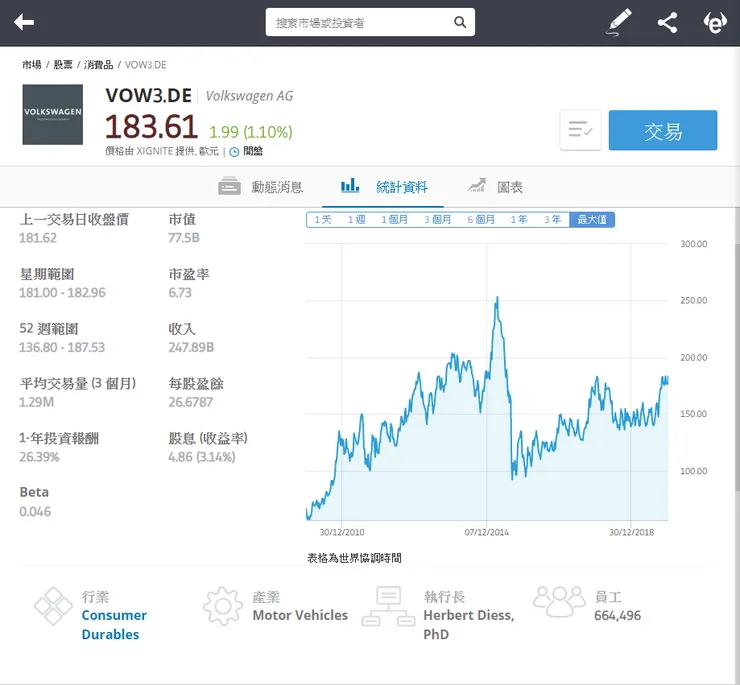Select the 最大值 chart range
The width and height of the screenshot is (740, 685).
point(592,220)
